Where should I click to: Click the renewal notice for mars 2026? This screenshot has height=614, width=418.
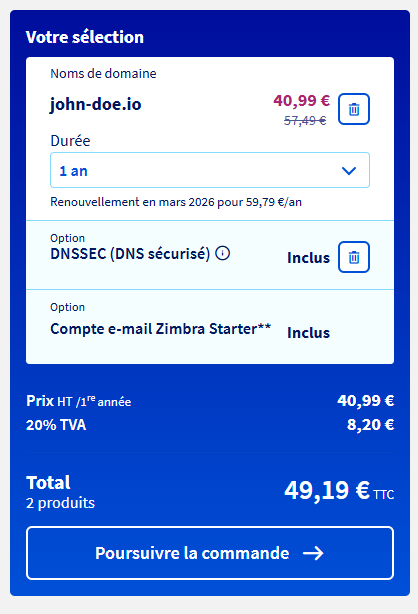tap(176, 202)
